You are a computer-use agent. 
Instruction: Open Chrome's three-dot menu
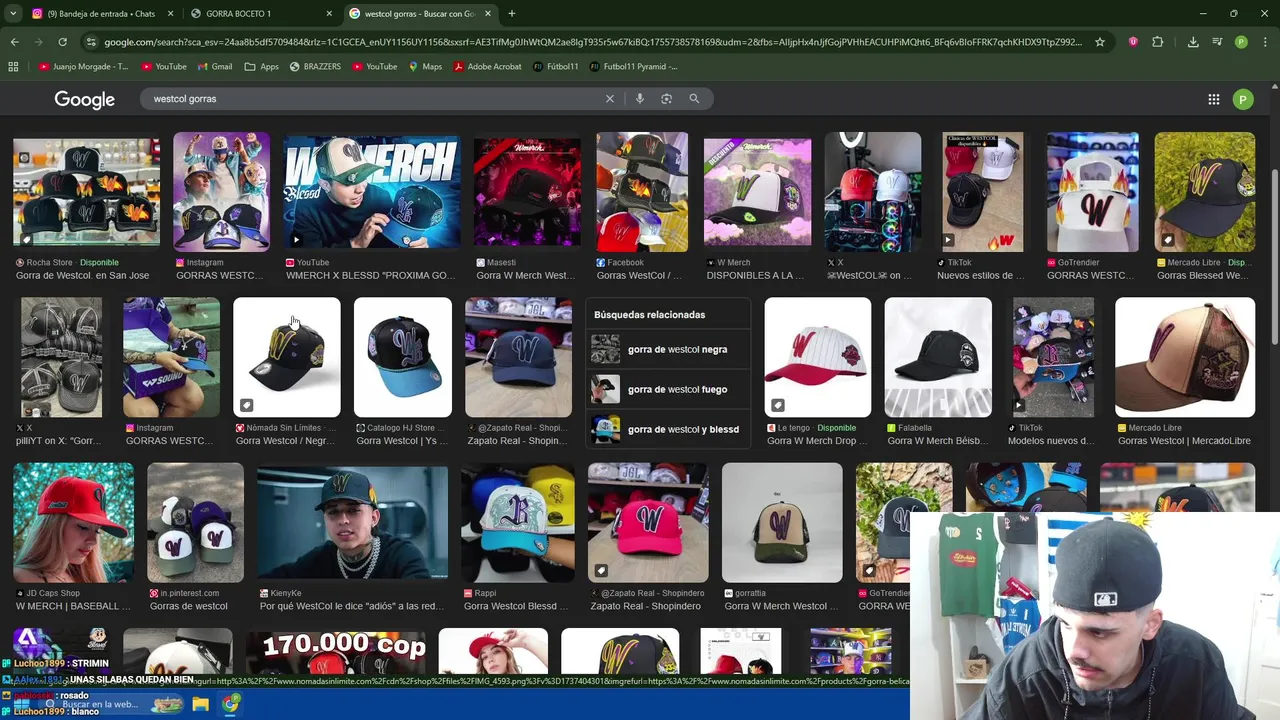[x=1264, y=42]
